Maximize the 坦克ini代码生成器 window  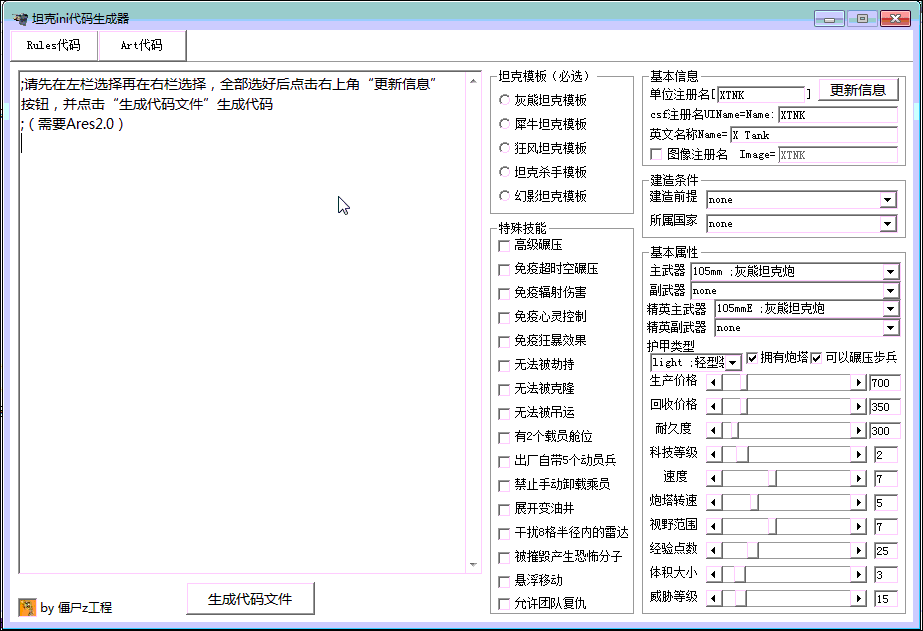tap(862, 19)
